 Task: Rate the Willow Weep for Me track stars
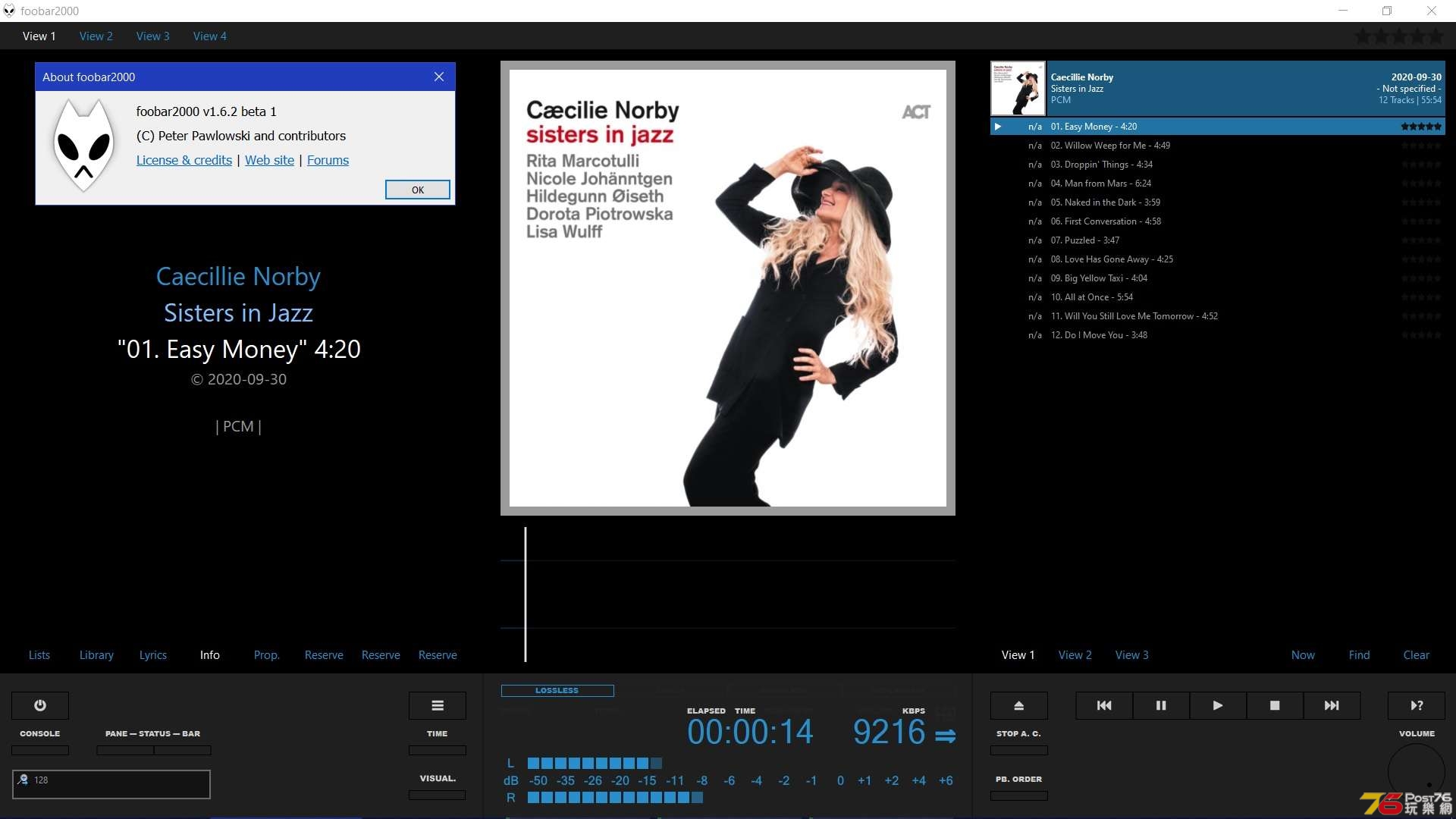(x=1421, y=146)
